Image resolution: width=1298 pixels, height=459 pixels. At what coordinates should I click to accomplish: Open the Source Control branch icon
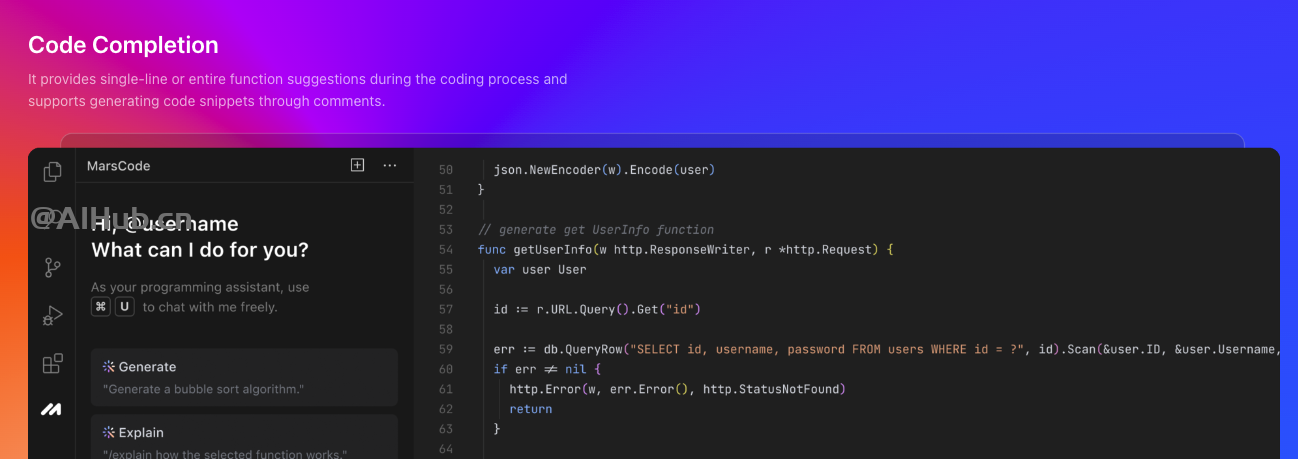(52, 268)
